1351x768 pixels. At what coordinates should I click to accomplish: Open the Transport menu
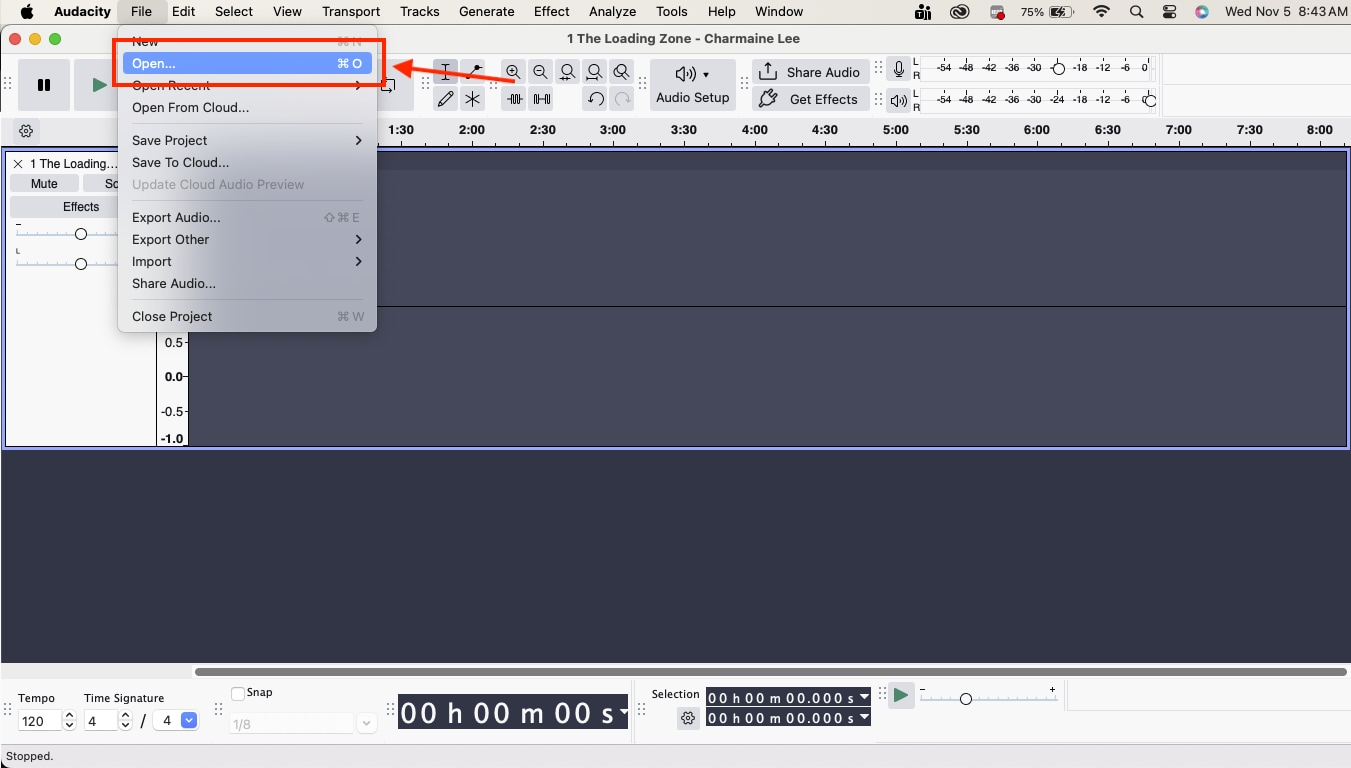(350, 11)
